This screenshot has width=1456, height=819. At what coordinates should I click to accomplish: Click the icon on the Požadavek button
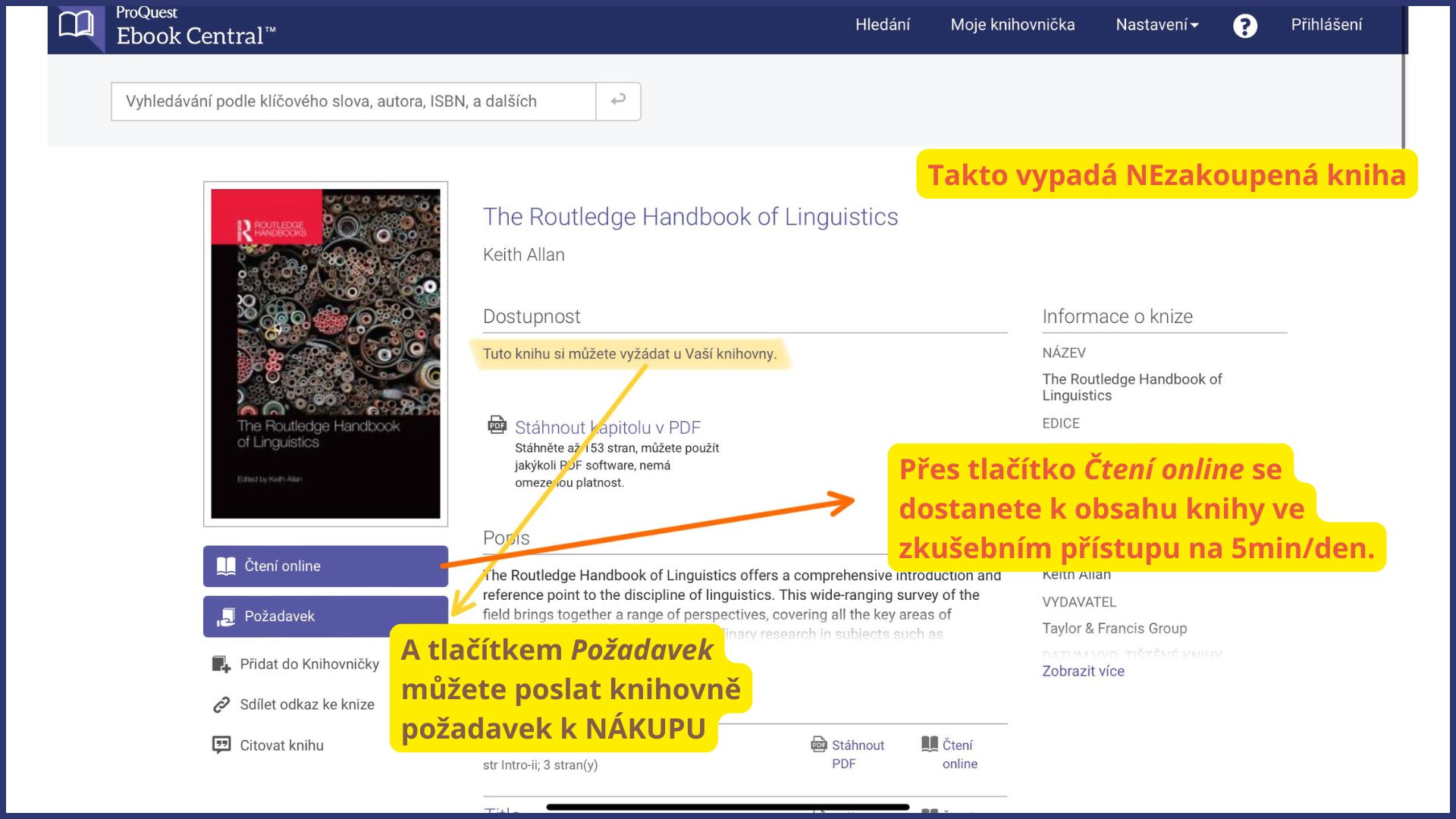[226, 617]
